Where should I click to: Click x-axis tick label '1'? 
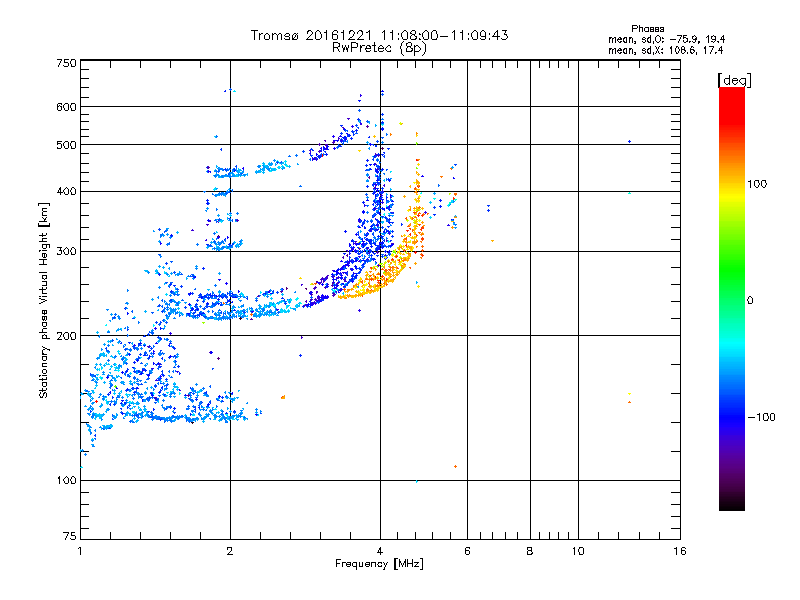point(80,551)
